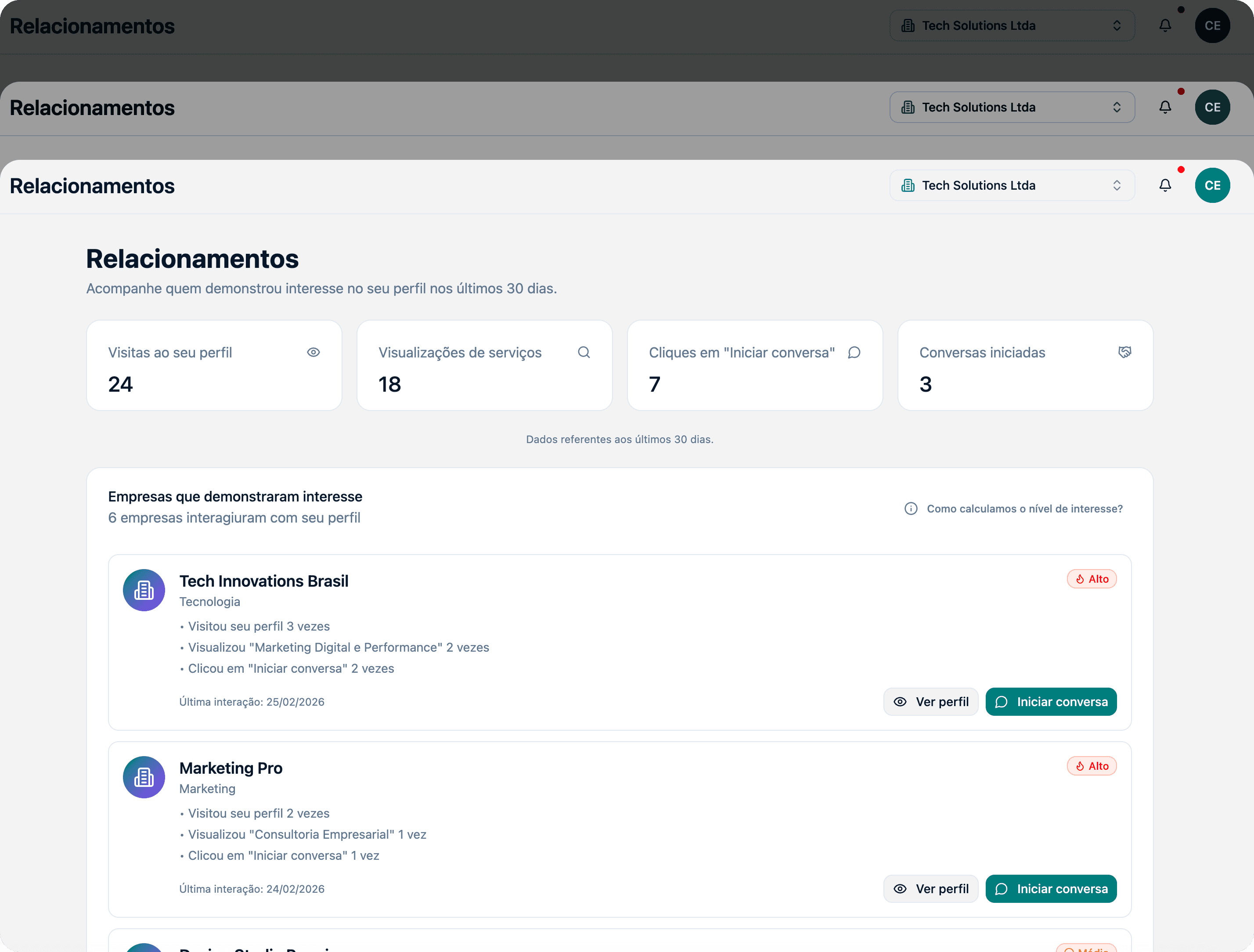
Task: Click CE avatar in back dark window
Action: (x=1212, y=25)
